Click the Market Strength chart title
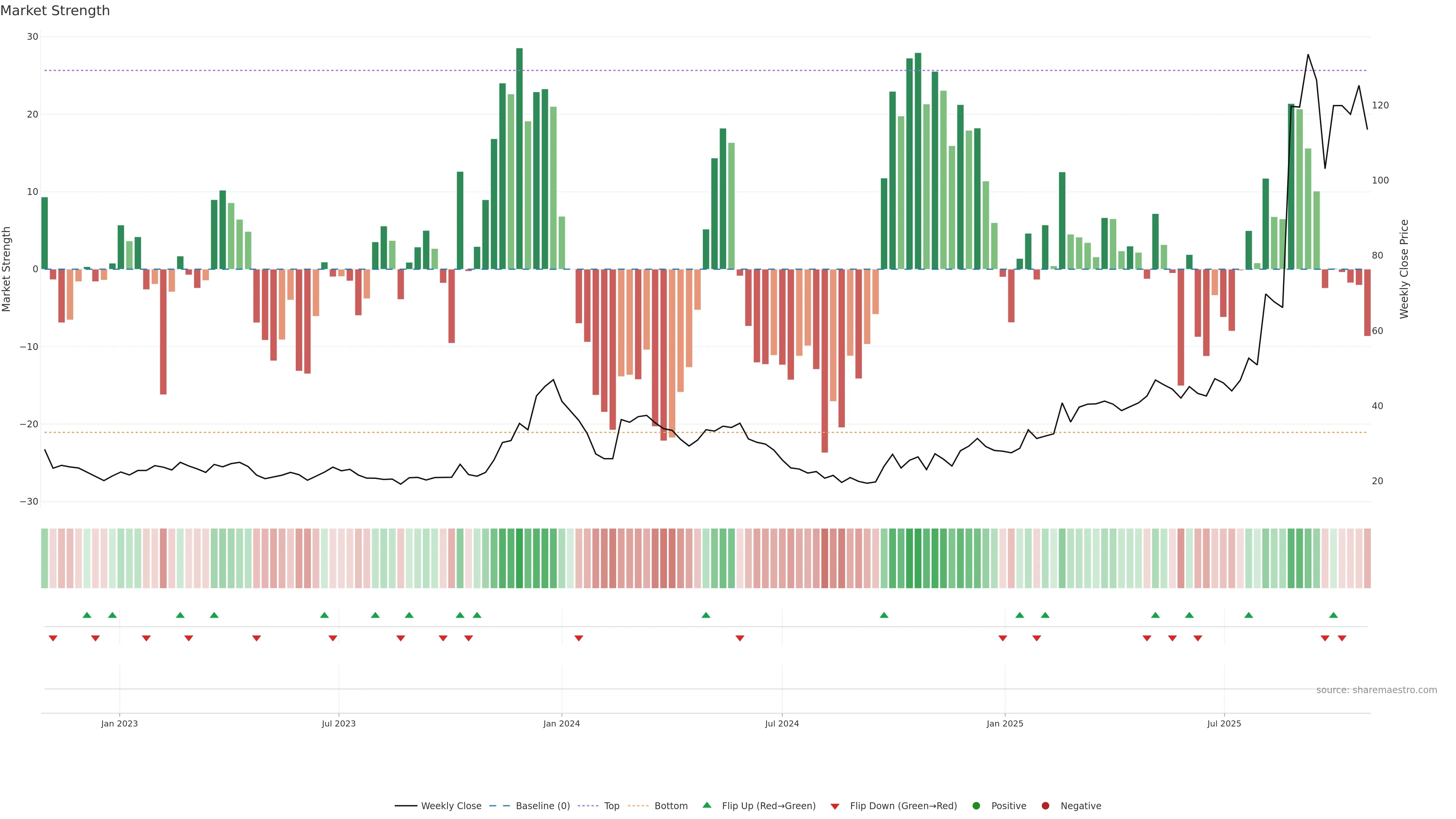The height and width of the screenshot is (819, 1456). 55,11
